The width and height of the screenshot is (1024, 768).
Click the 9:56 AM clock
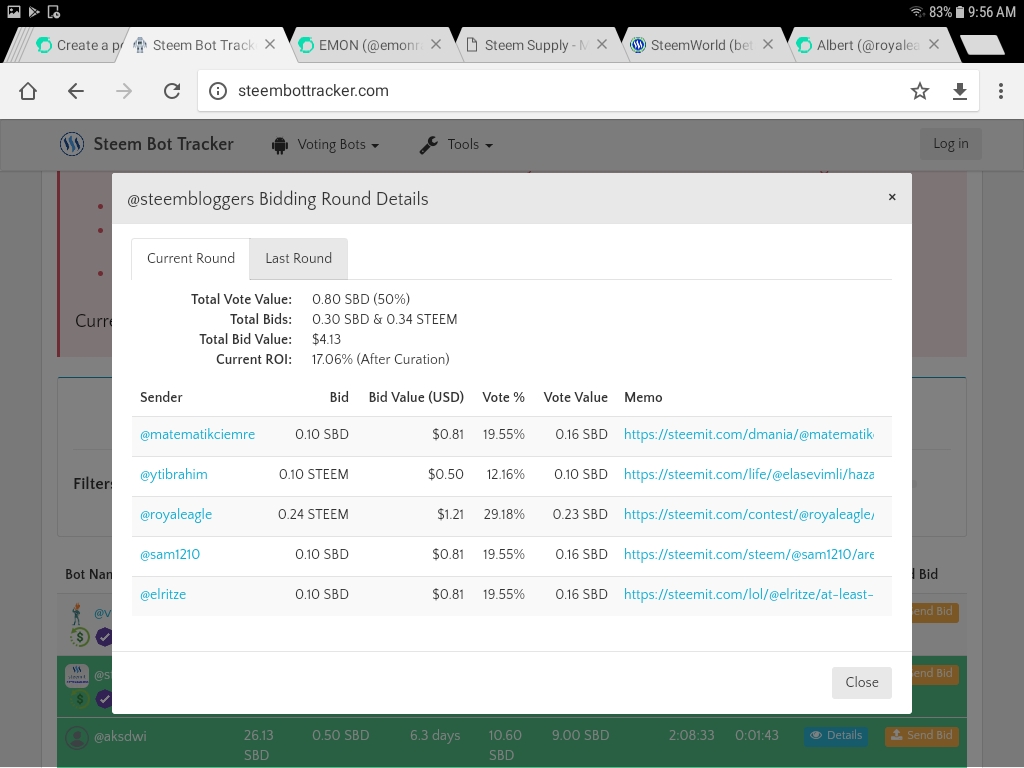pos(991,12)
